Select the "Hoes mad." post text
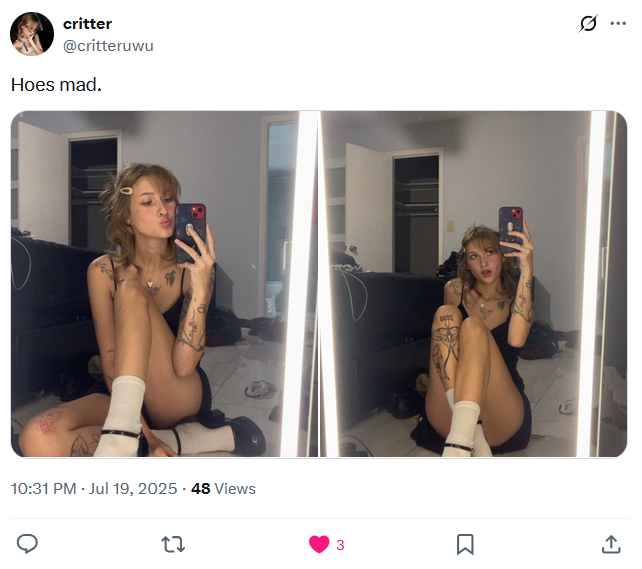This screenshot has height=569, width=642. [x=56, y=85]
